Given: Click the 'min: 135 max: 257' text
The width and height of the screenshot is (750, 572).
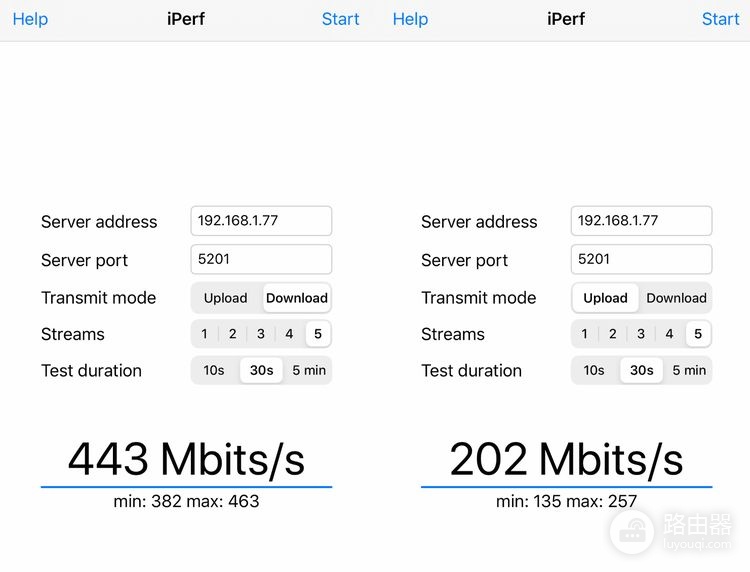Looking at the screenshot, I should (566, 501).
